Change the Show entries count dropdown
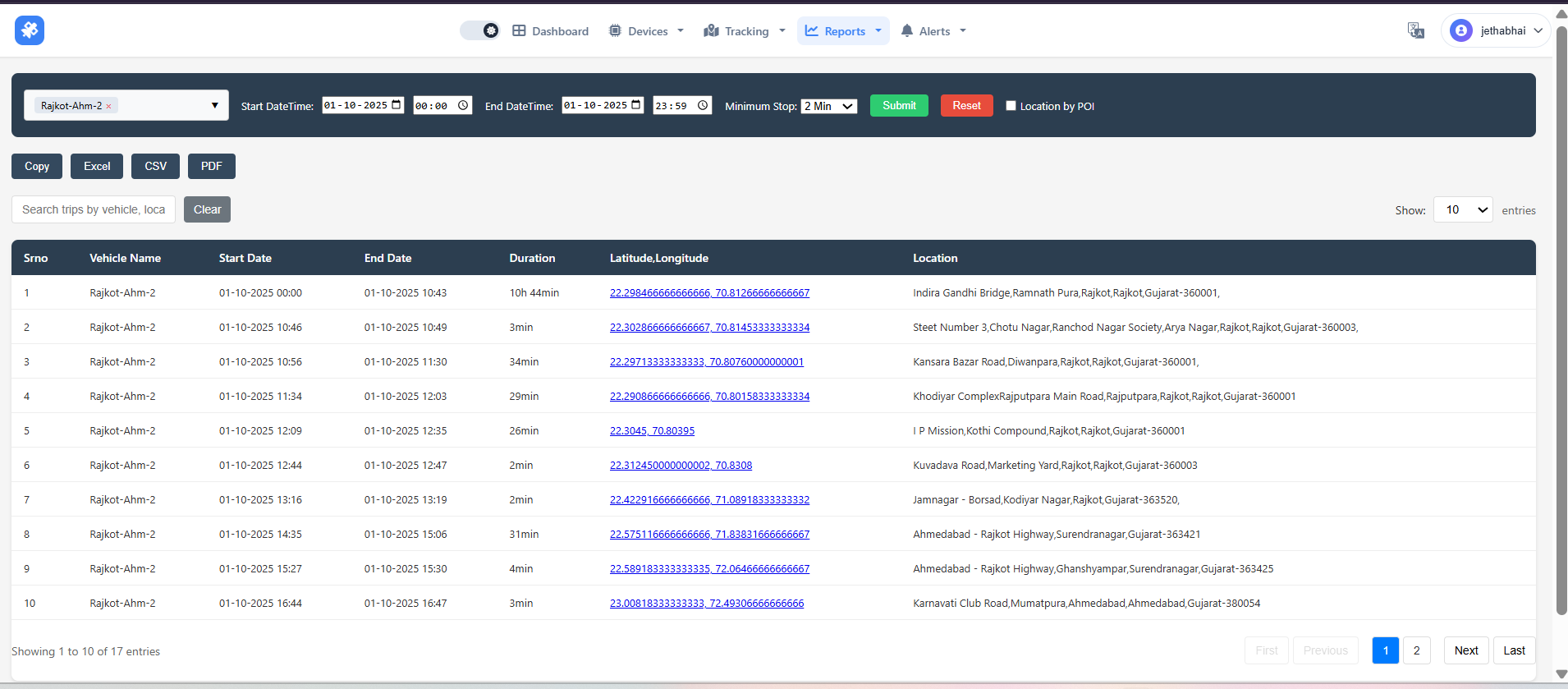The image size is (1568, 689). click(1462, 209)
